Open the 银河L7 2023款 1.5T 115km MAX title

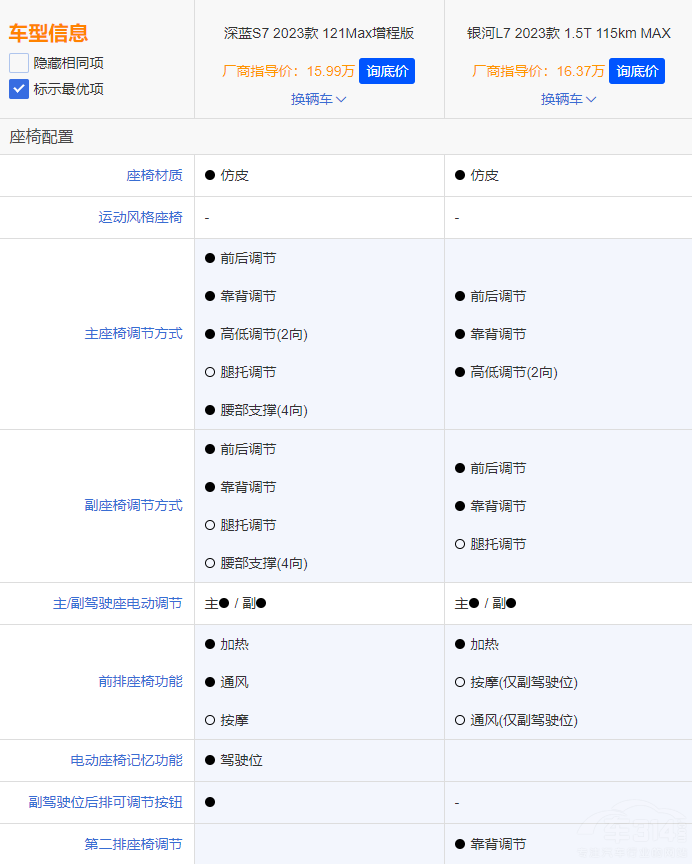pos(569,33)
